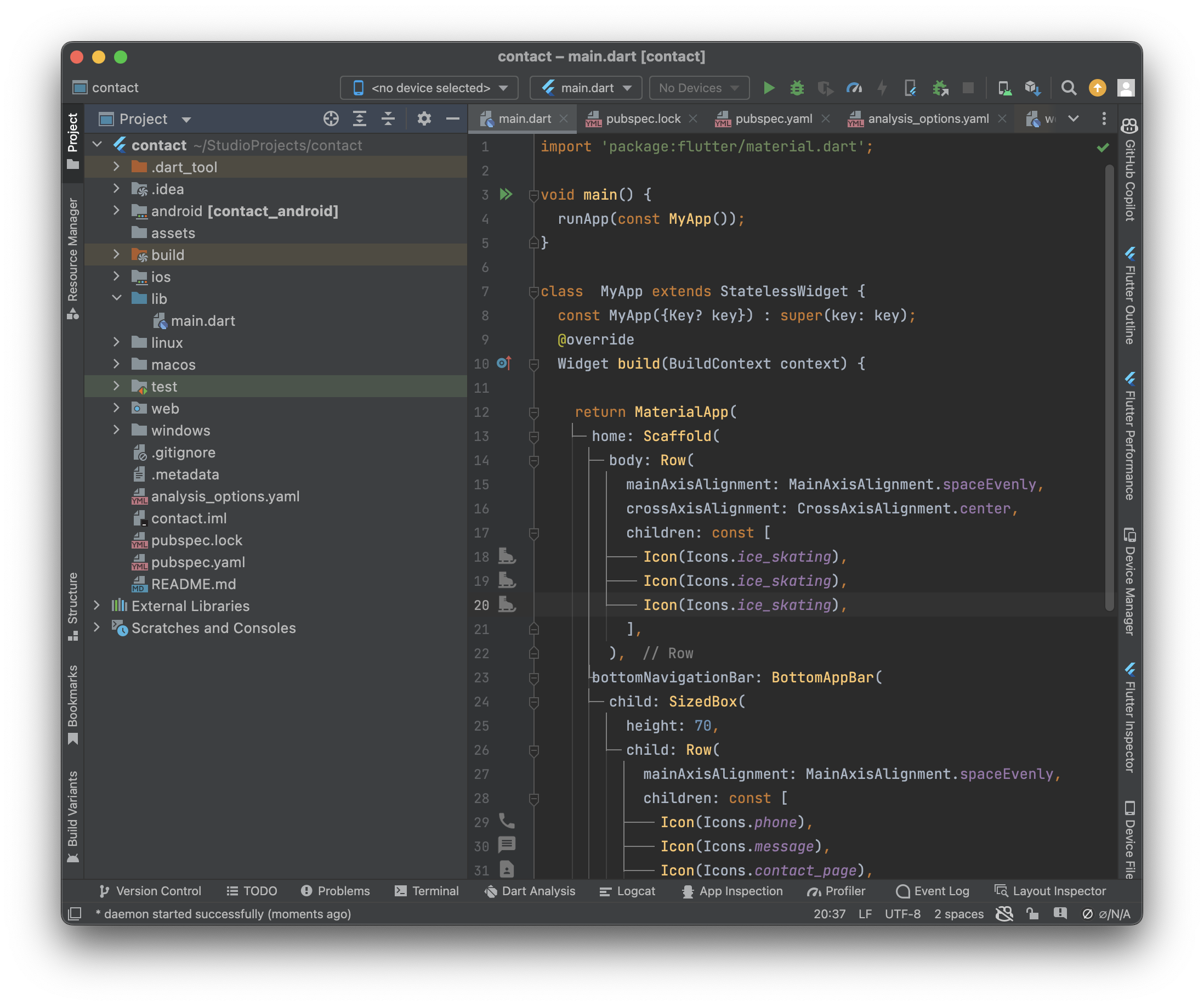Image resolution: width=1204 pixels, height=1006 pixels.
Task: Toggle the Structure side panel
Action: click(x=73, y=607)
